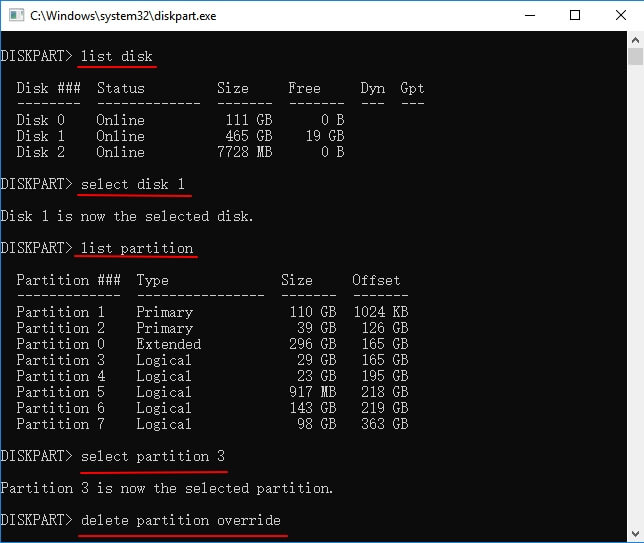
Task: Click the Partition 0 Extended row
Action: 210,344
